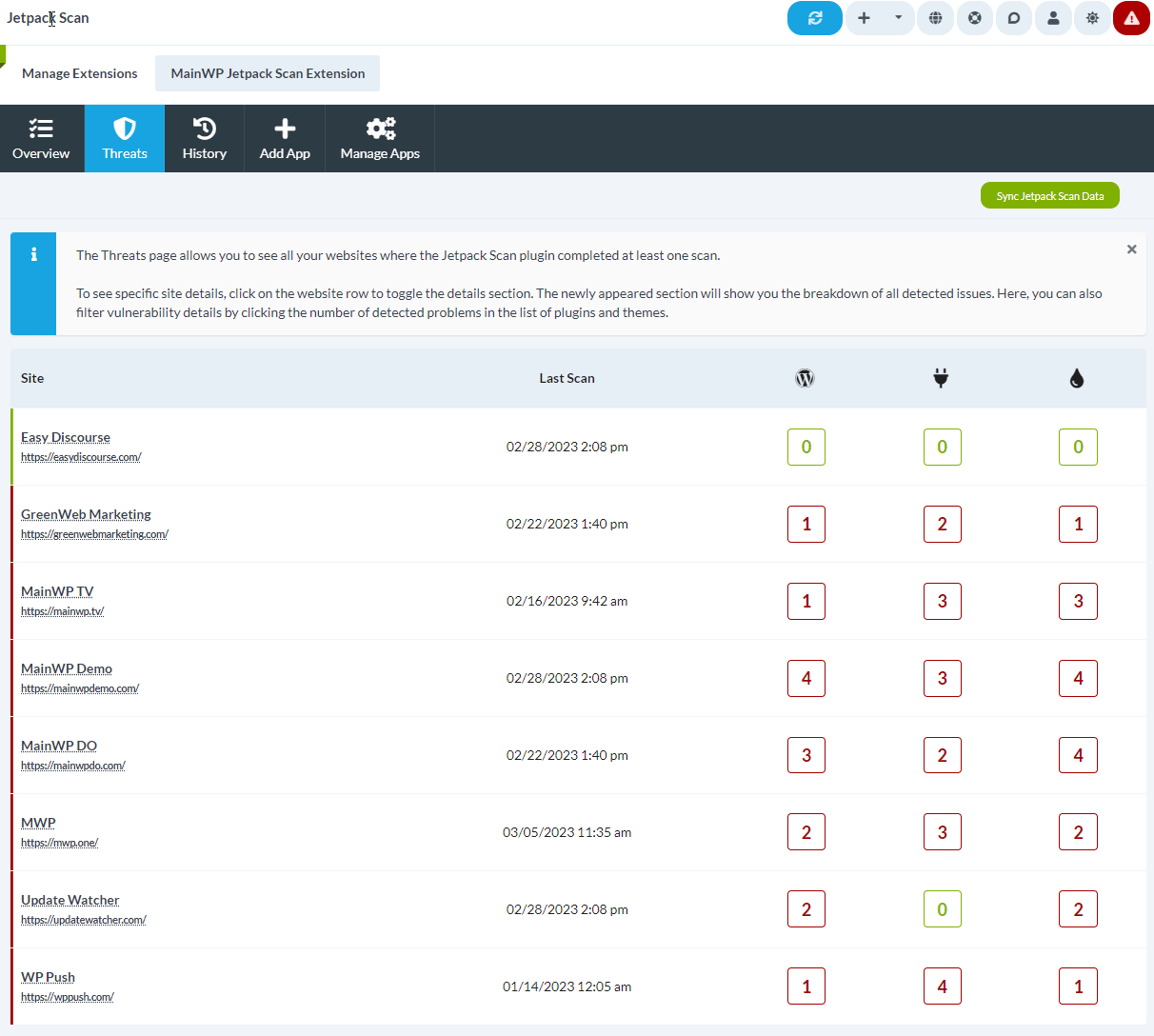This screenshot has width=1154, height=1036.
Task: Click MainWP Demo core threats count 4
Action: [x=806, y=678]
